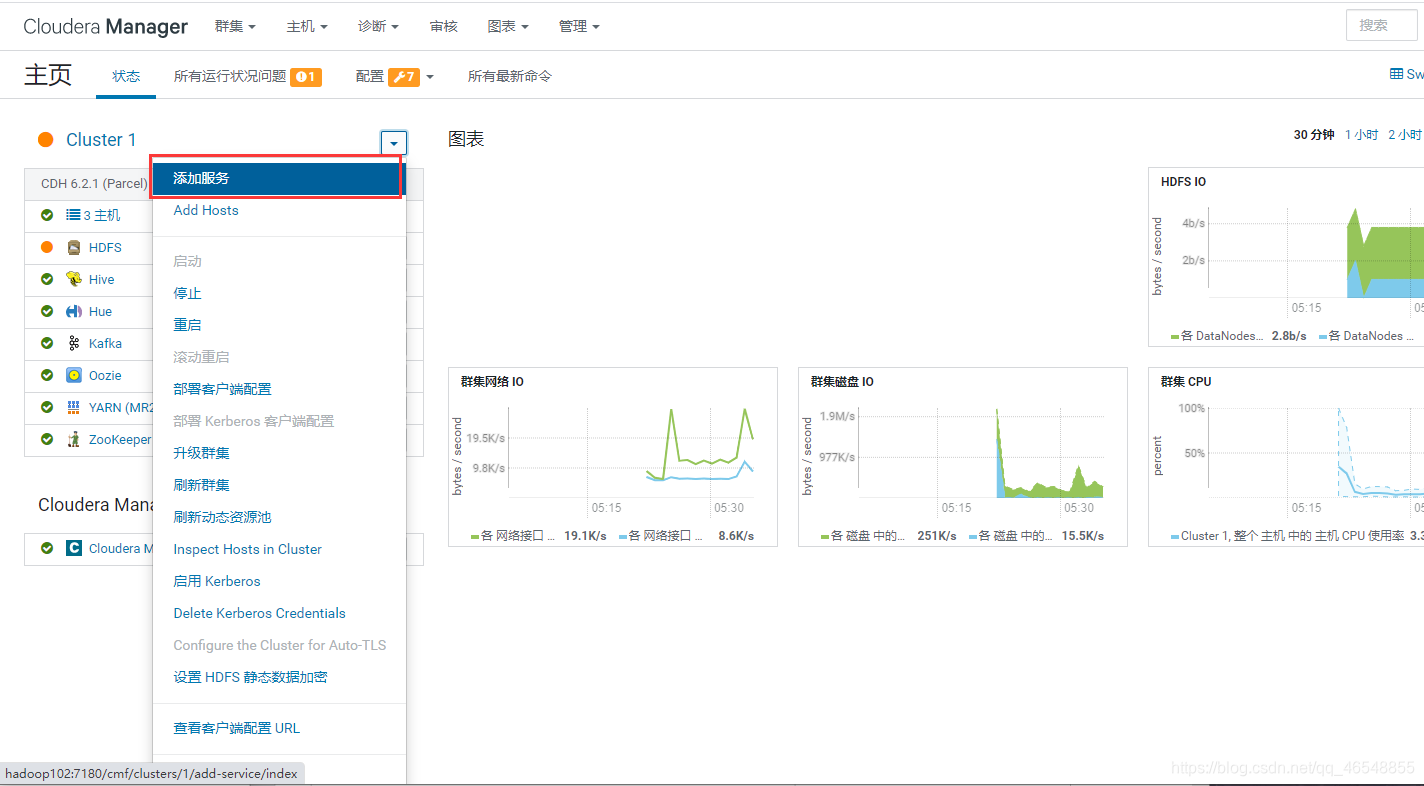Click the Cloudera Manager logo
This screenshot has height=786, width=1424.
click(x=105, y=26)
